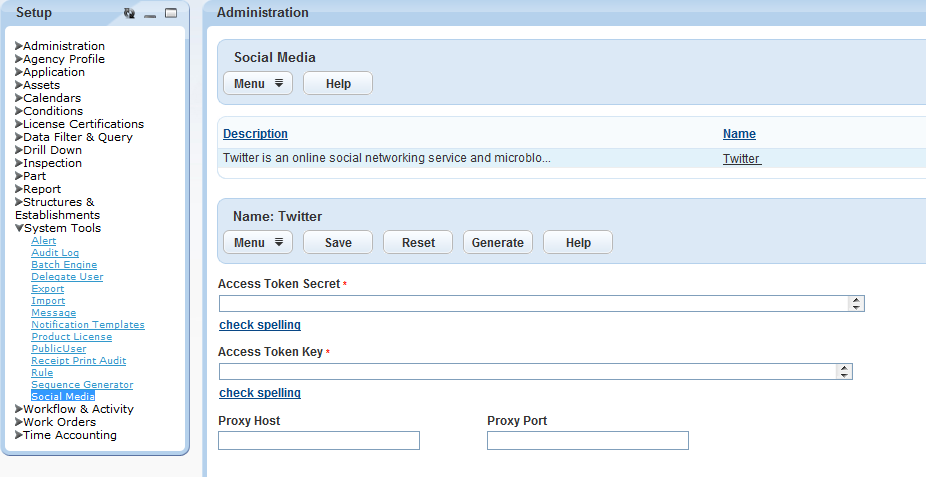Screen dimensions: 926x477
Task: Click into the Proxy Host field
Action: point(319,441)
